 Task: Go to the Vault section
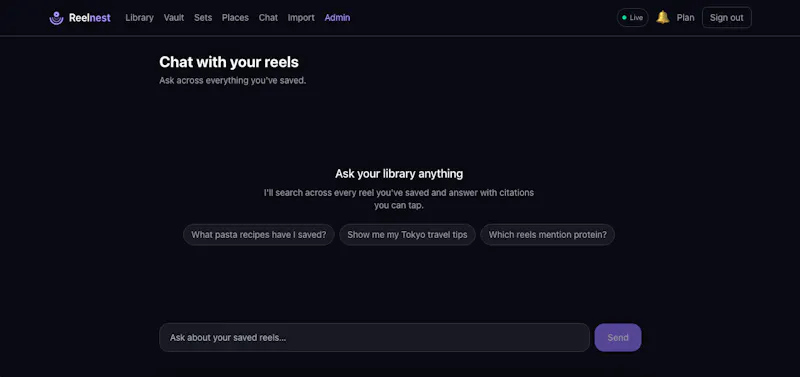tap(174, 18)
